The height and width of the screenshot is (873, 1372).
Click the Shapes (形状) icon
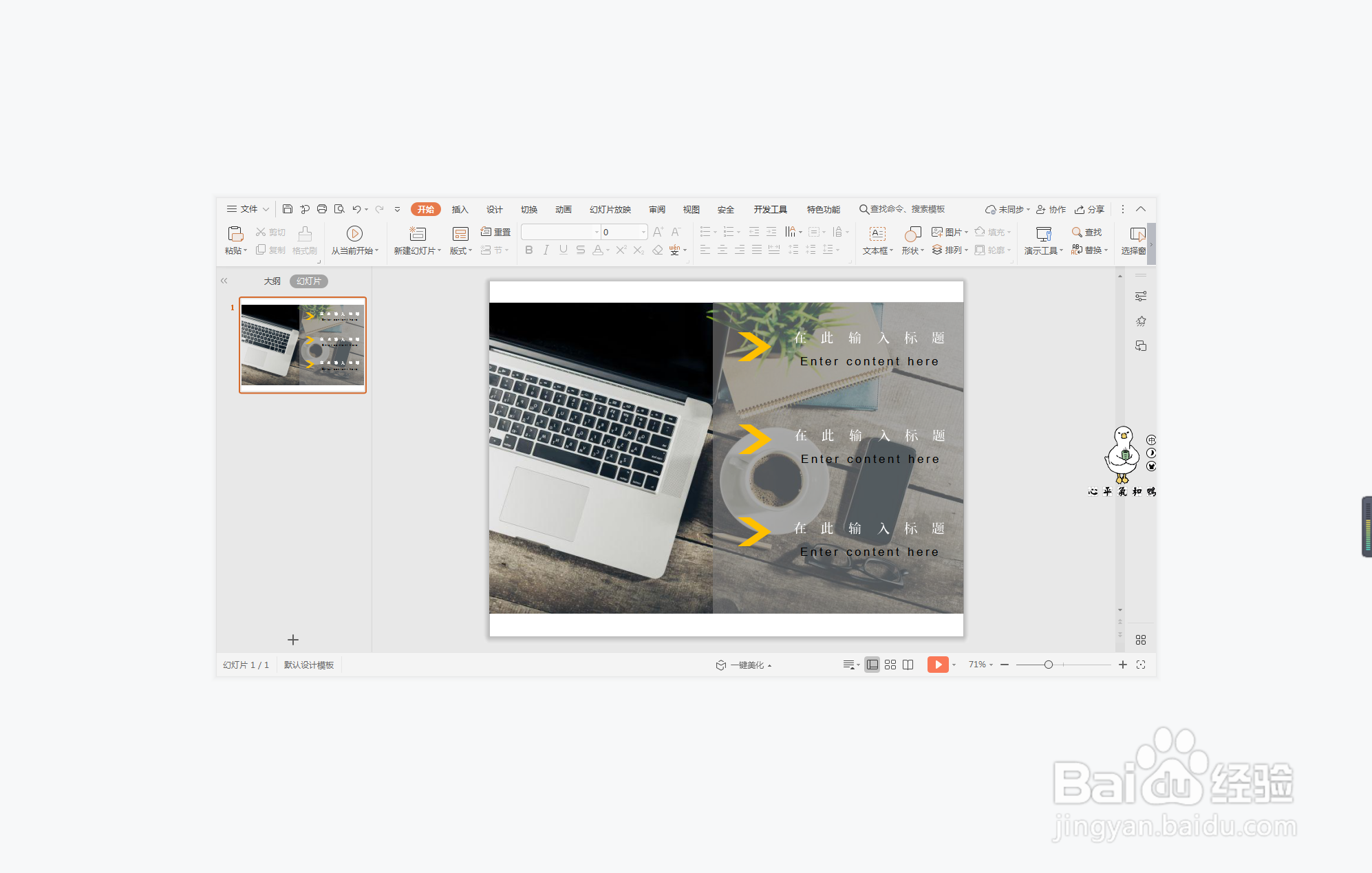click(x=912, y=234)
